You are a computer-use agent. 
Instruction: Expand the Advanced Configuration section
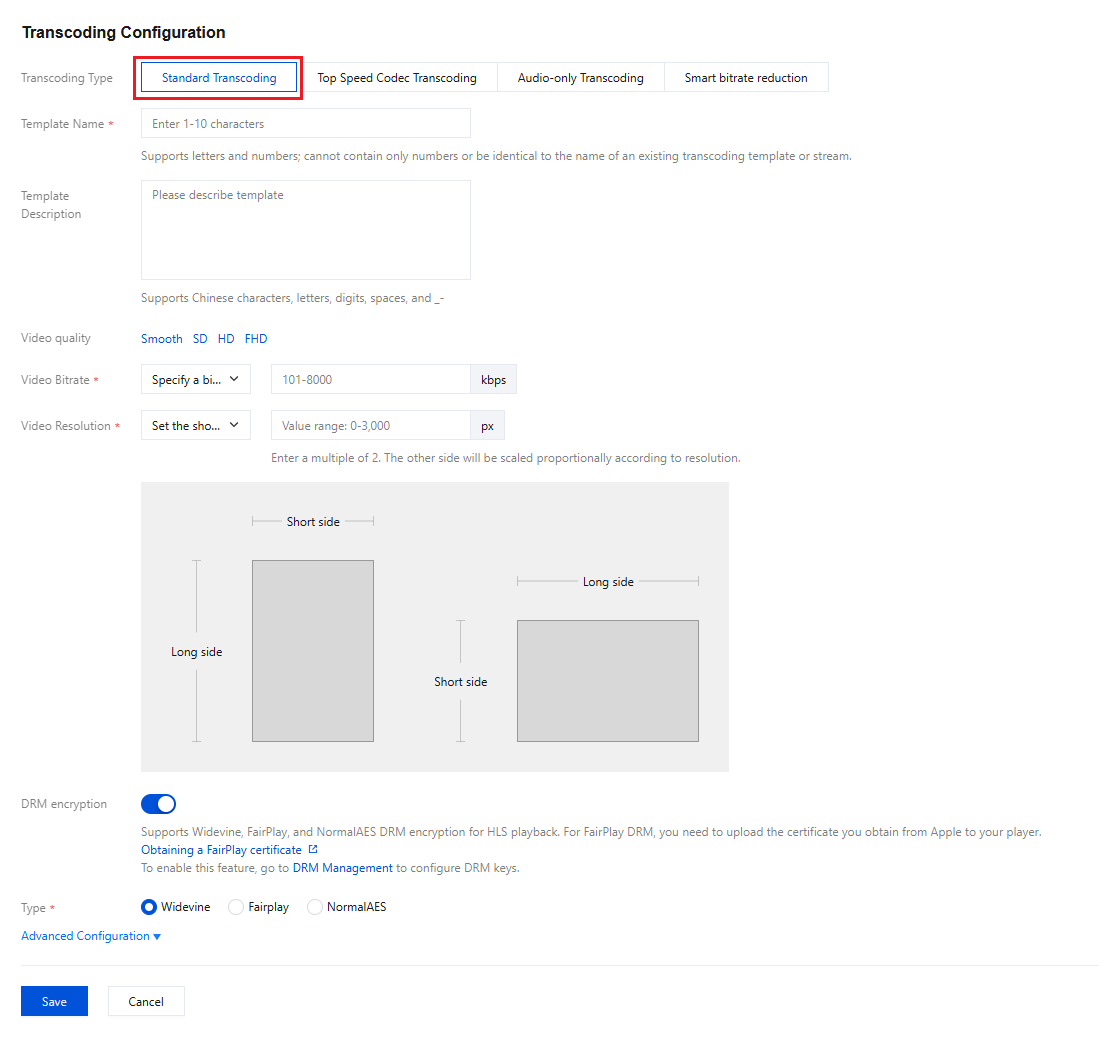tap(91, 936)
